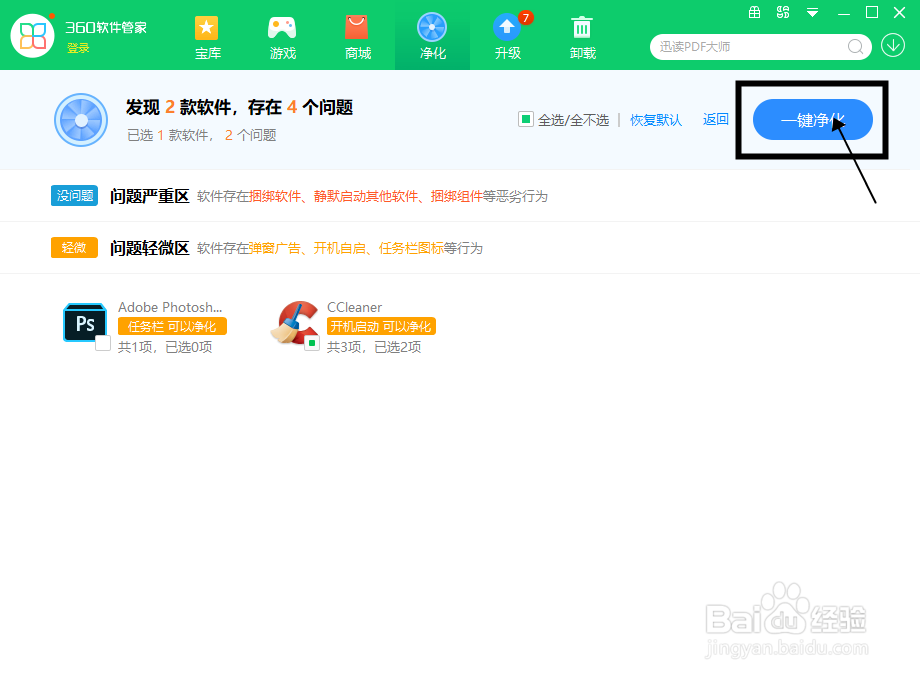Click the 360软件管家 logo icon

pyautogui.click(x=31, y=36)
